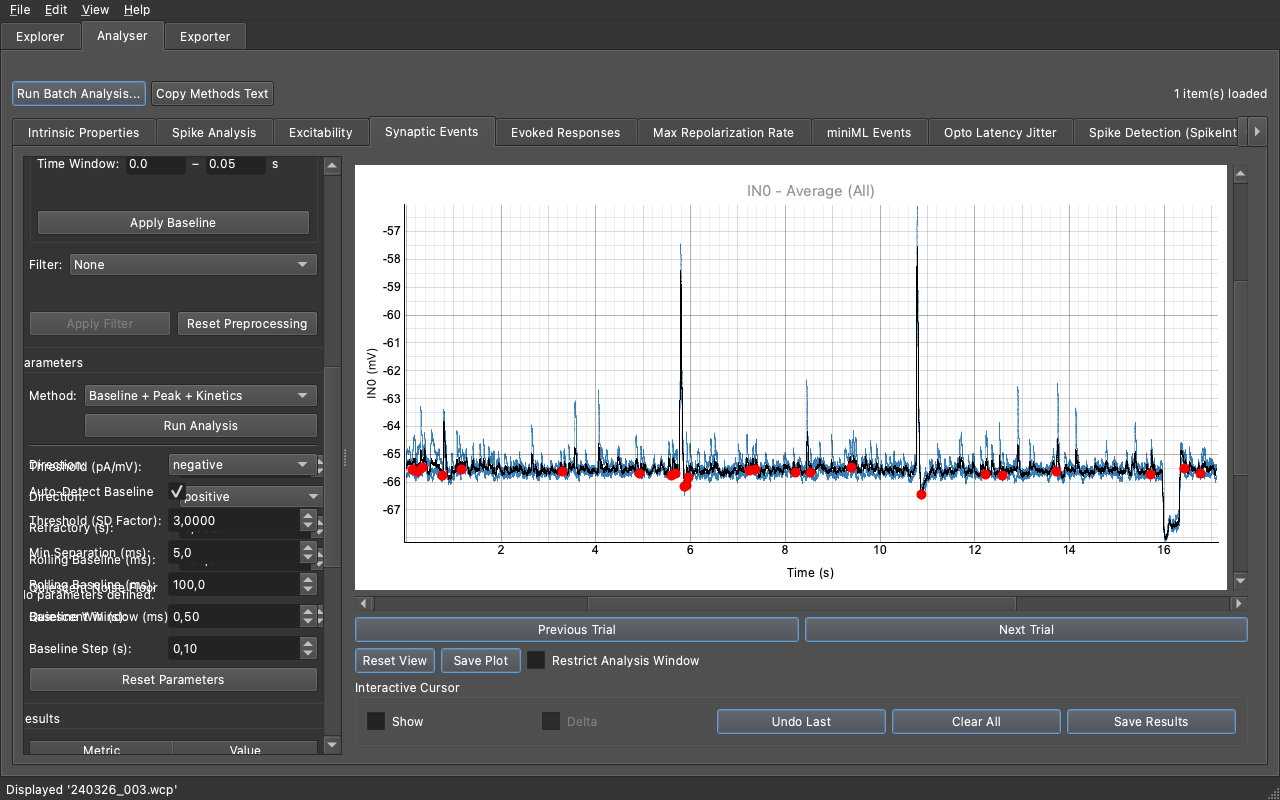Enable Restrict Analysis Window checkbox
1280x800 pixels.
[x=536, y=661]
